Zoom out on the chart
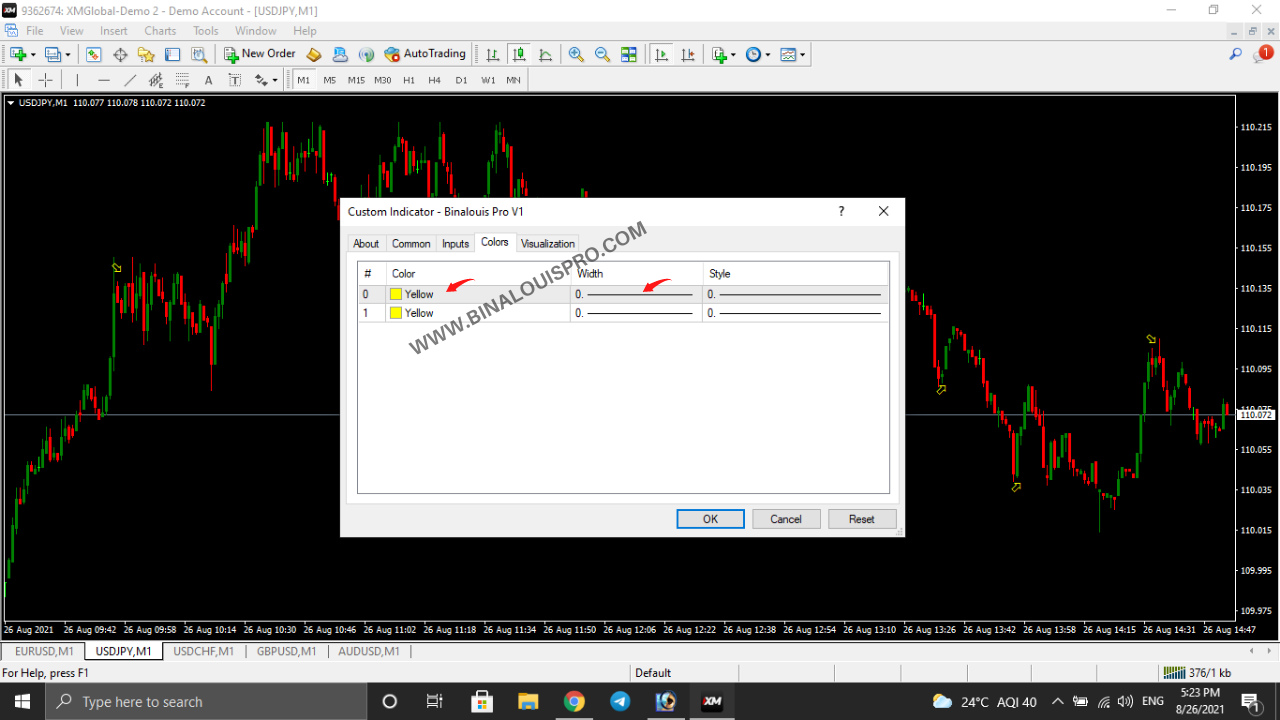 [x=602, y=55]
